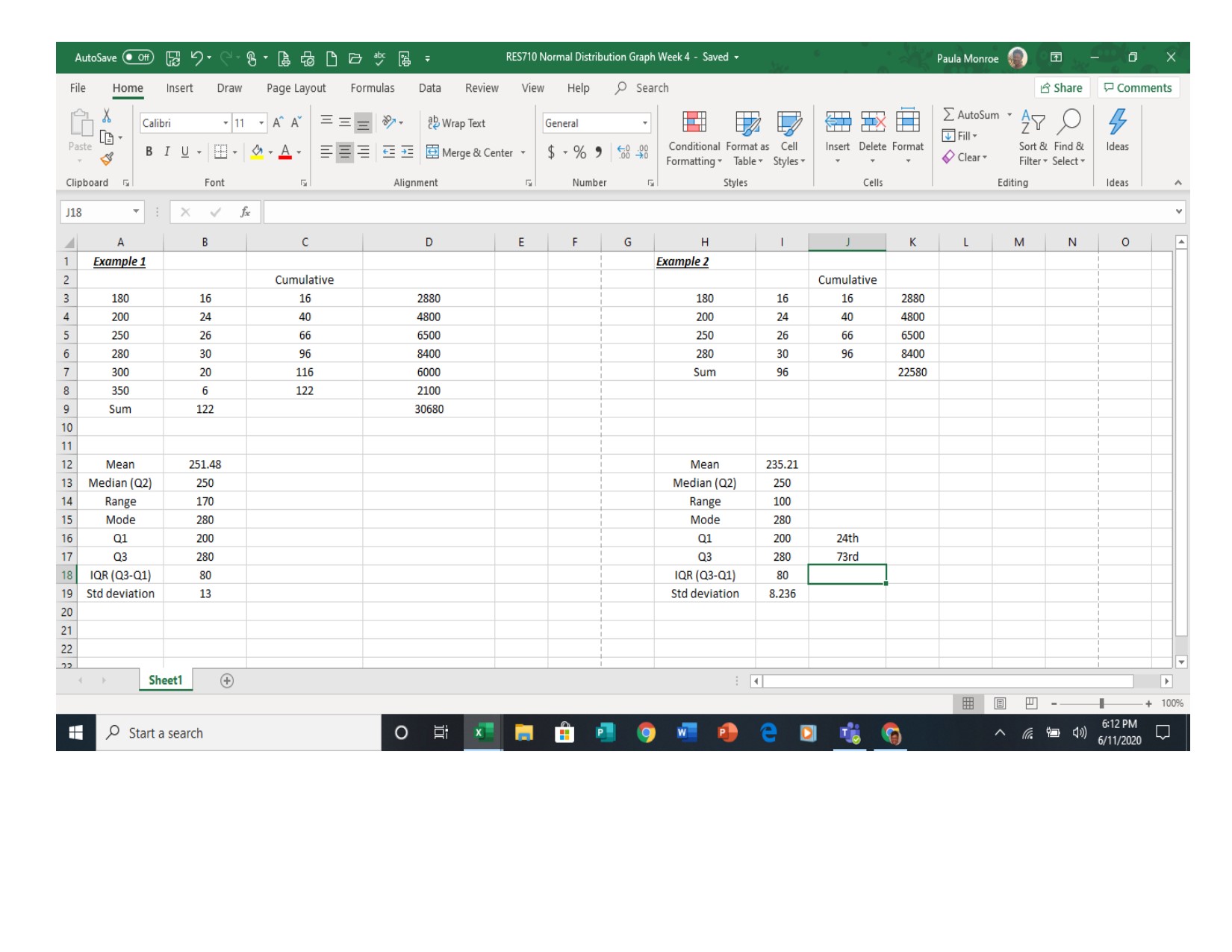Apply the red font color

[x=285, y=152]
